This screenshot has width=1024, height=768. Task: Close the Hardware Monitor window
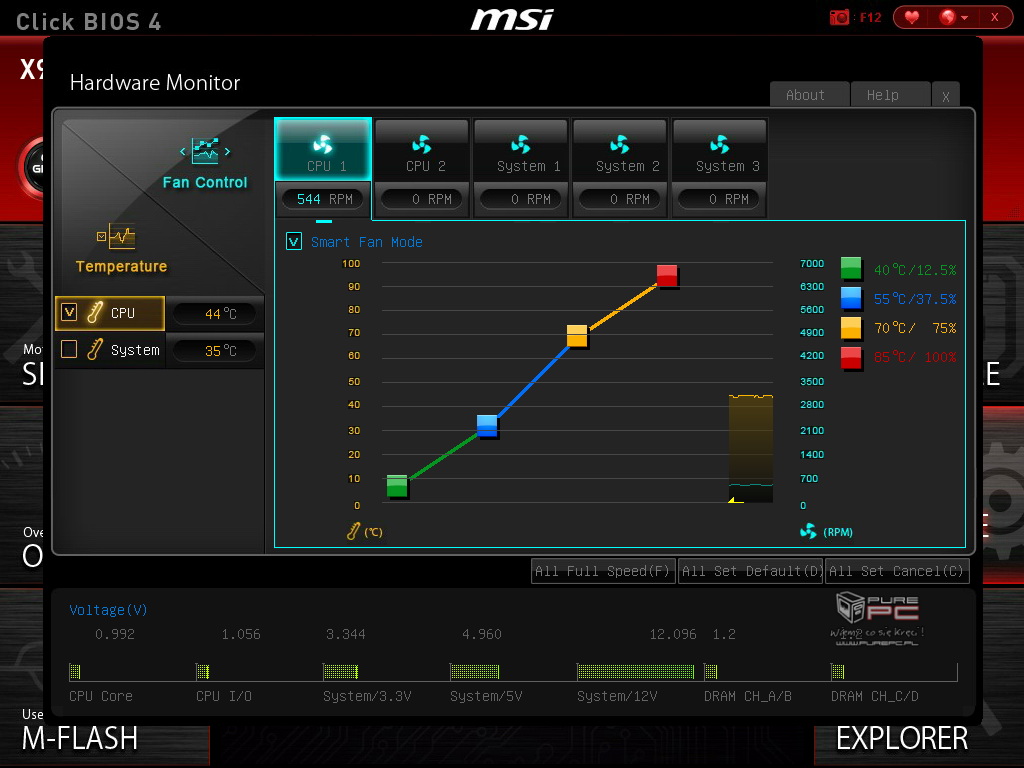tap(946, 95)
